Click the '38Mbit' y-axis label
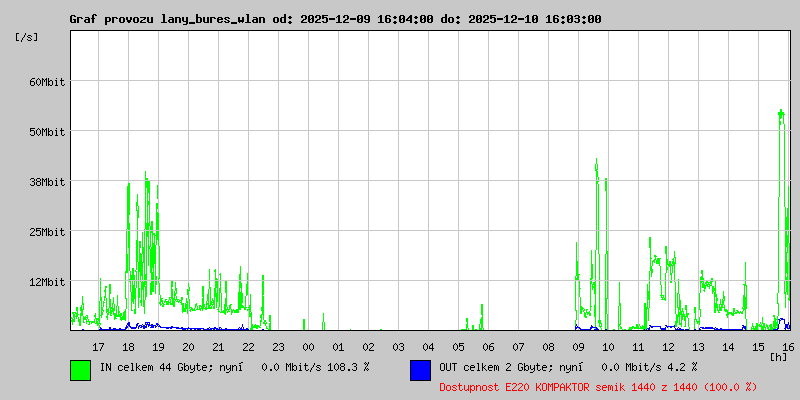 click(x=47, y=182)
